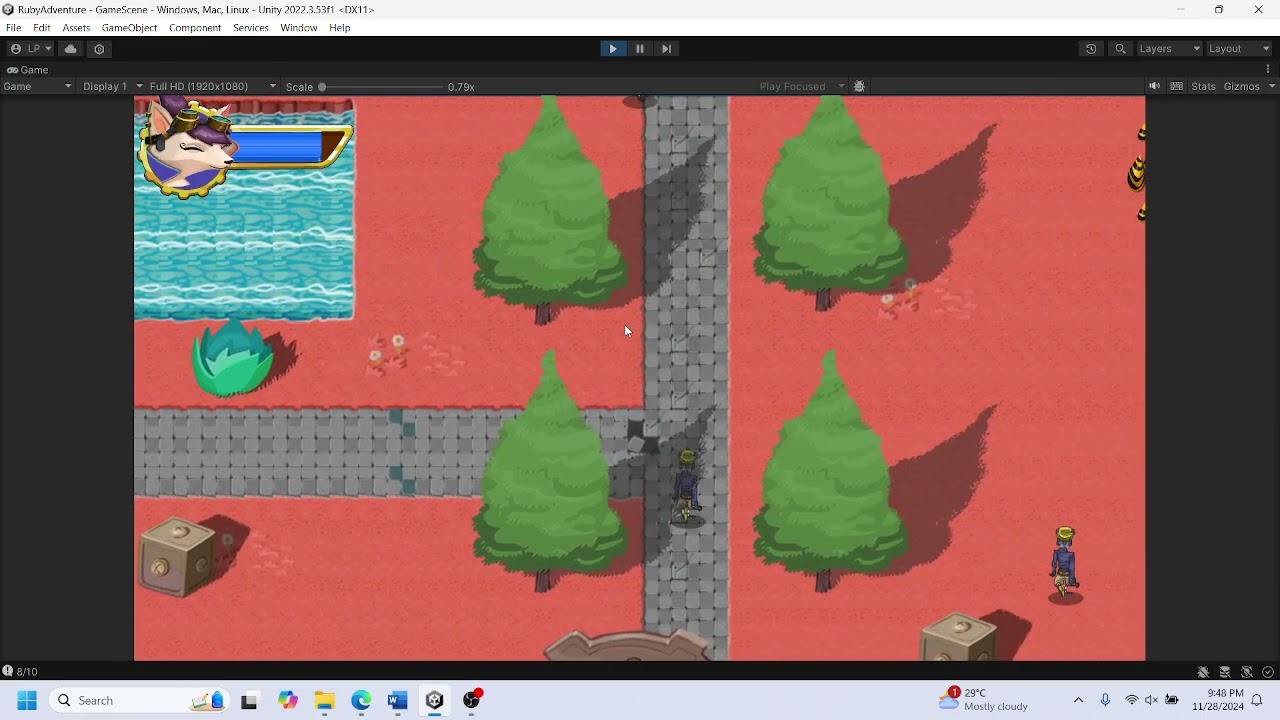This screenshot has width=1280, height=720.
Task: Open the weather widget showing 29°C
Action: pyautogui.click(x=983, y=700)
